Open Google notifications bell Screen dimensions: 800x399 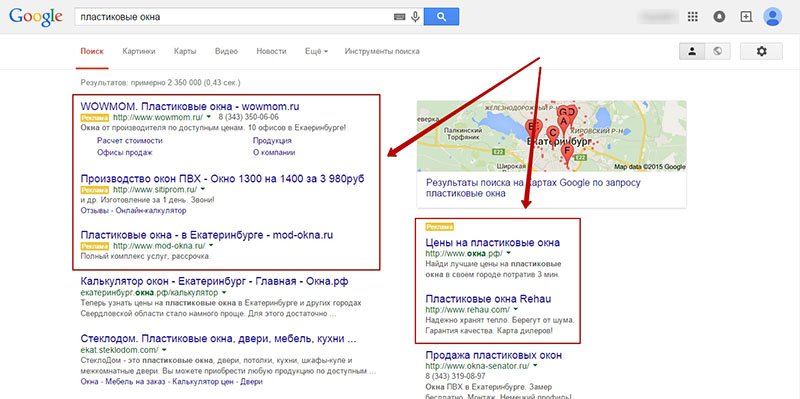[719, 17]
